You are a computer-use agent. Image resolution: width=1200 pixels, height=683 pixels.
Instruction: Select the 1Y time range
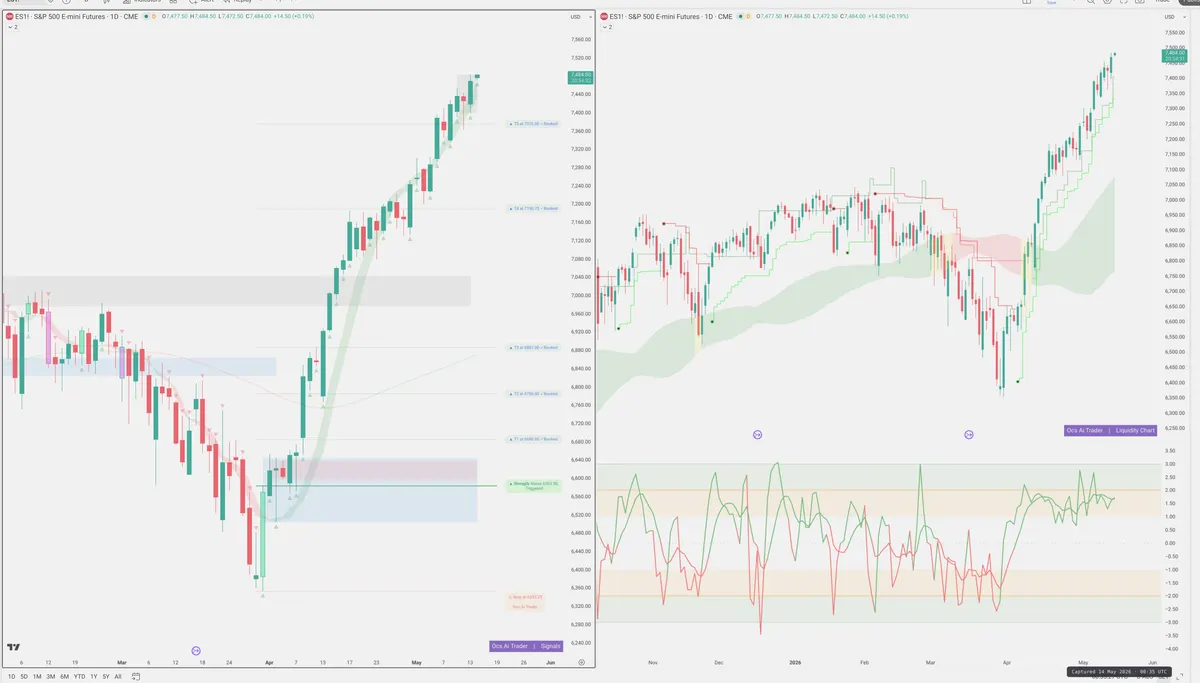(x=93, y=677)
